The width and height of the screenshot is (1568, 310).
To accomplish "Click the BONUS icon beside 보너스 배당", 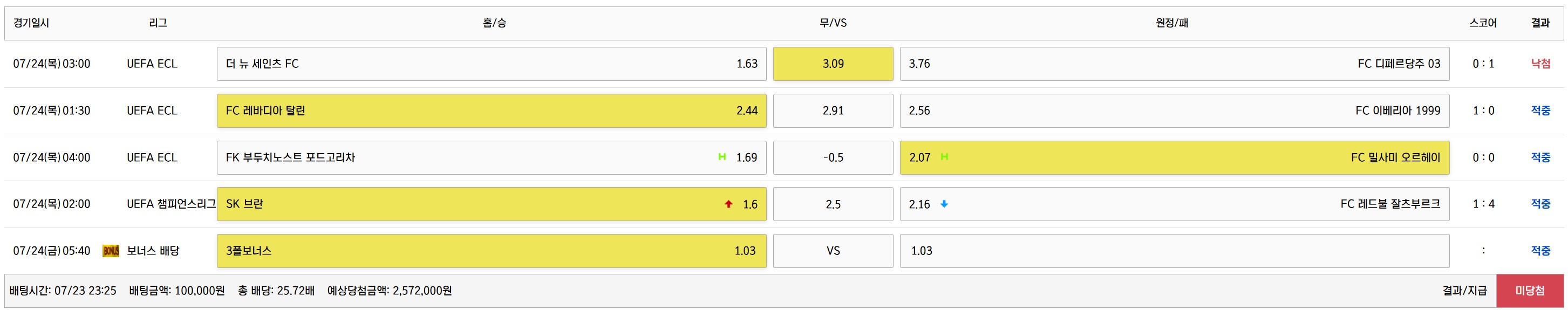I will tap(111, 251).
